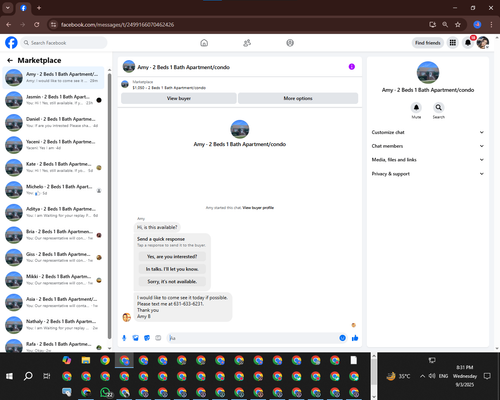Open the Chrome three-dot menu
Viewport: 500px width, 400px height.
[491, 25]
